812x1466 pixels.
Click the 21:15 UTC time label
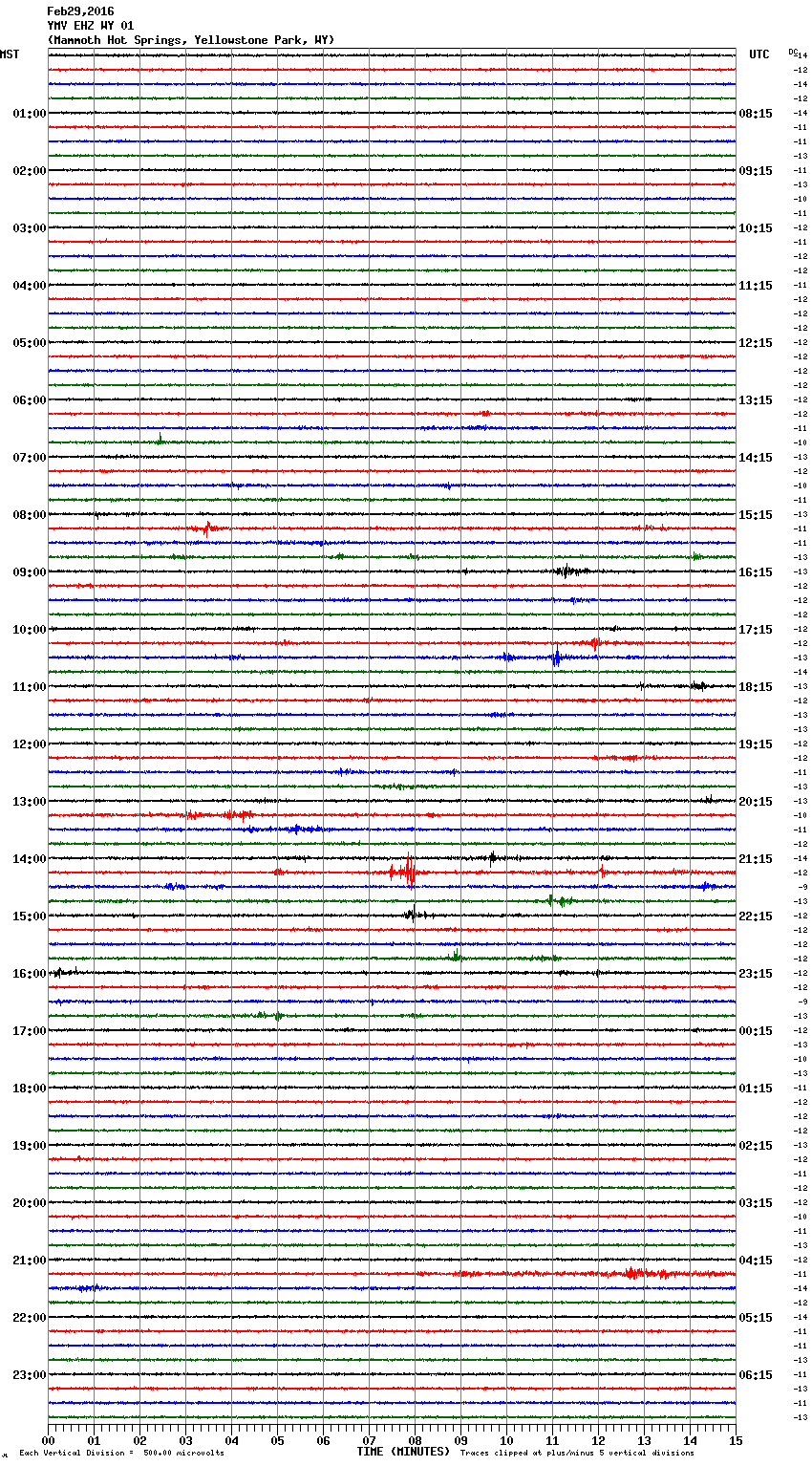tap(756, 859)
